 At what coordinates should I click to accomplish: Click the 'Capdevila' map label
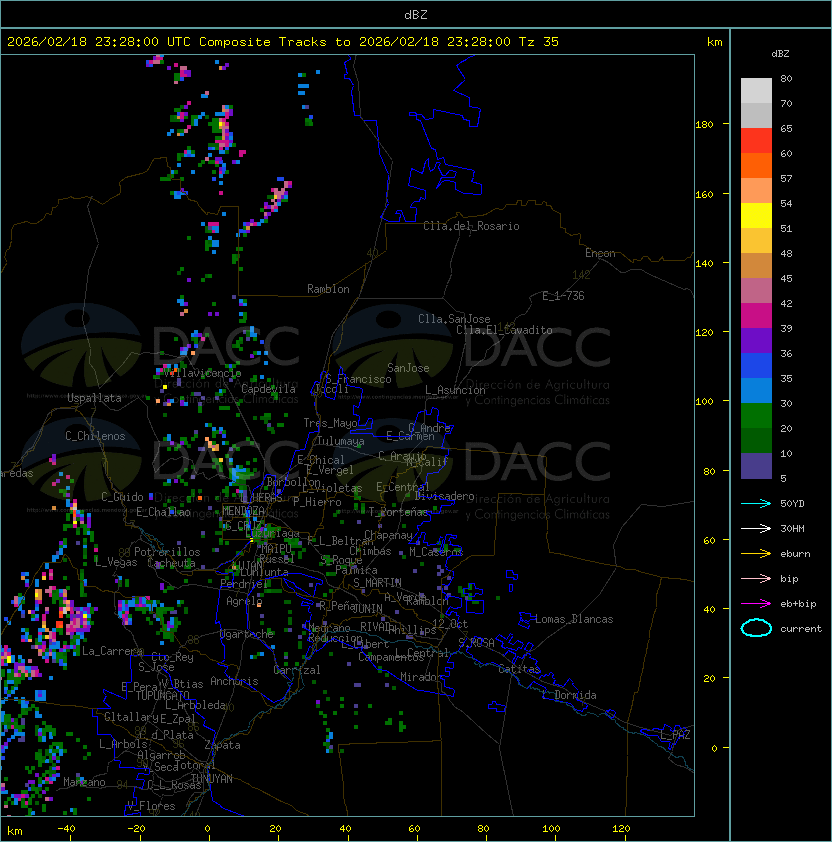click(268, 389)
